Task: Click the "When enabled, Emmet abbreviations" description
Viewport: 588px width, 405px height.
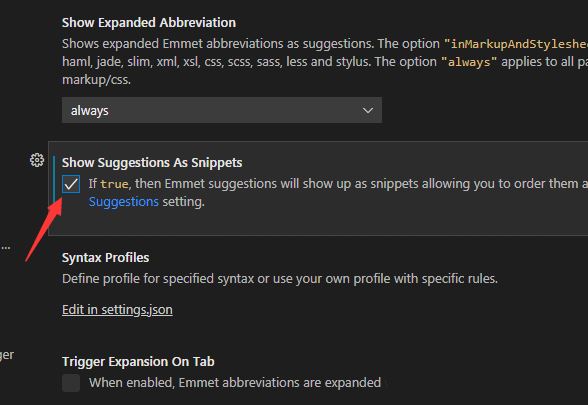Action: 235,382
